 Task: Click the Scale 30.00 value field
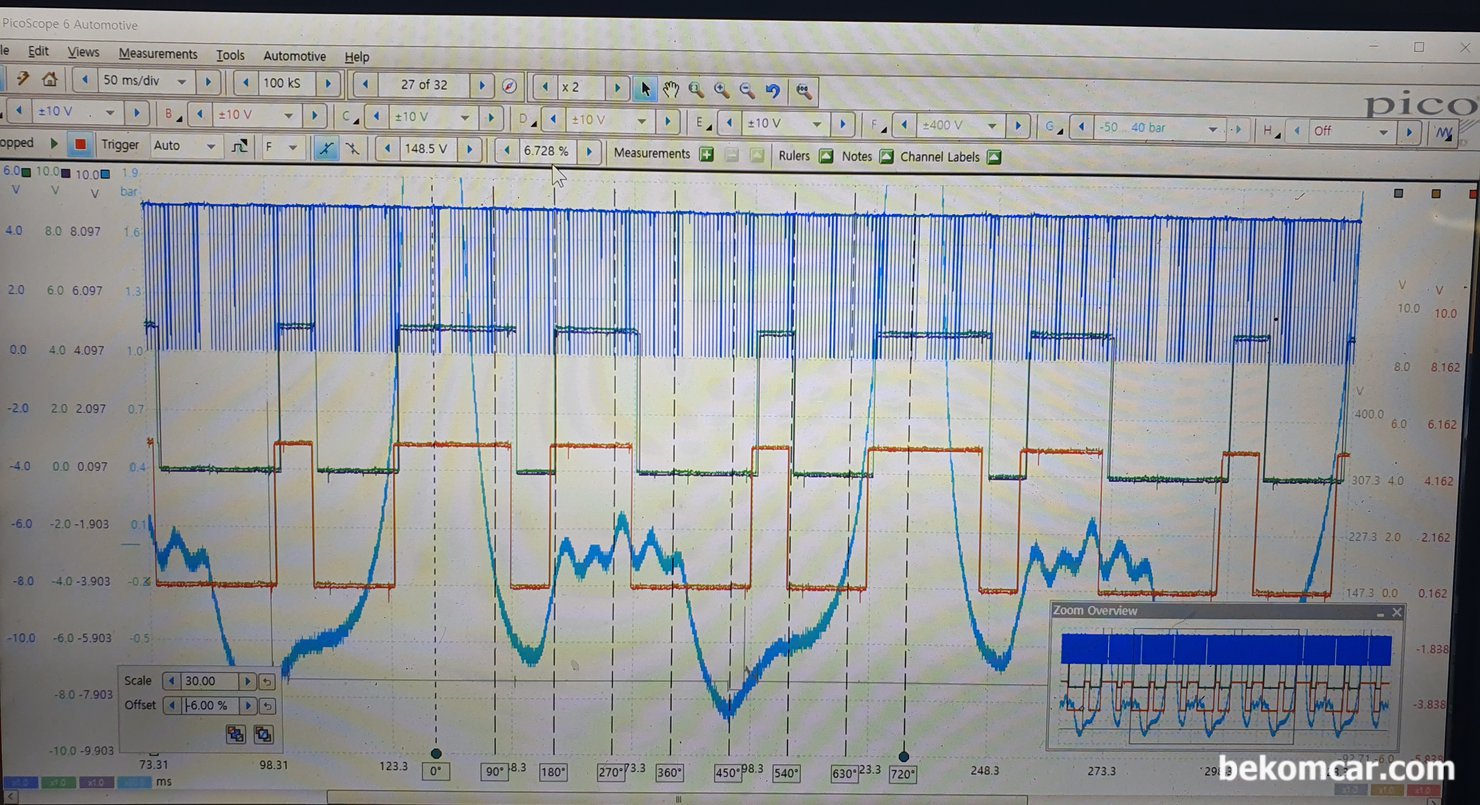pyautogui.click(x=210, y=681)
